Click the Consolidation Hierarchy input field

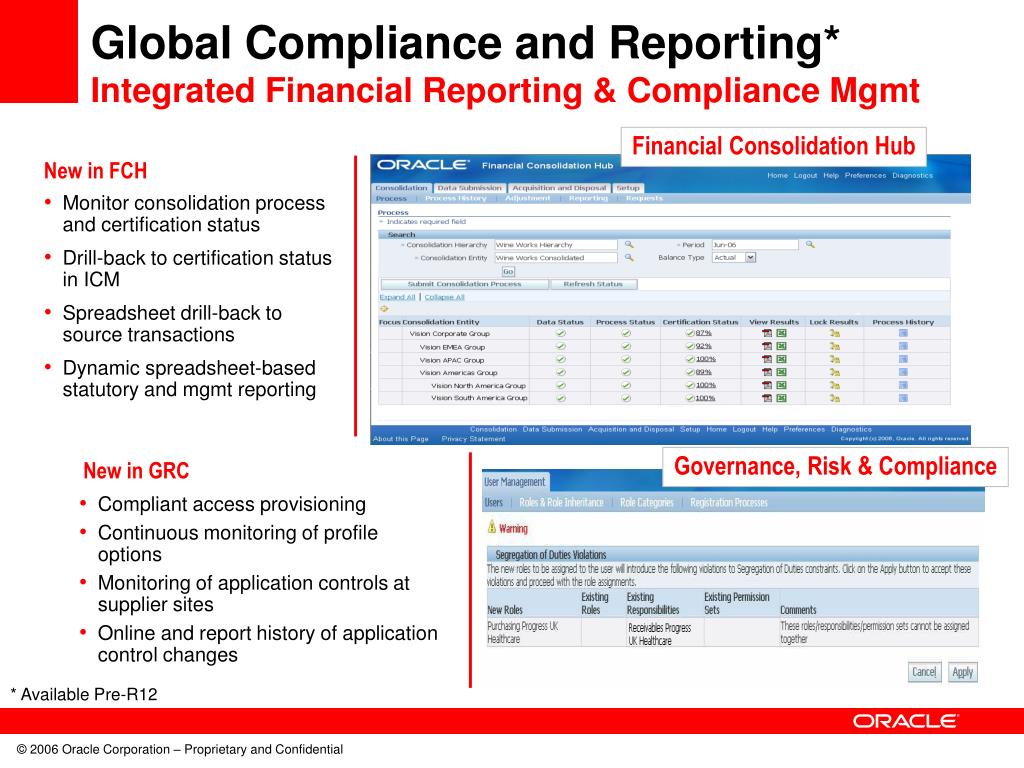[x=556, y=244]
